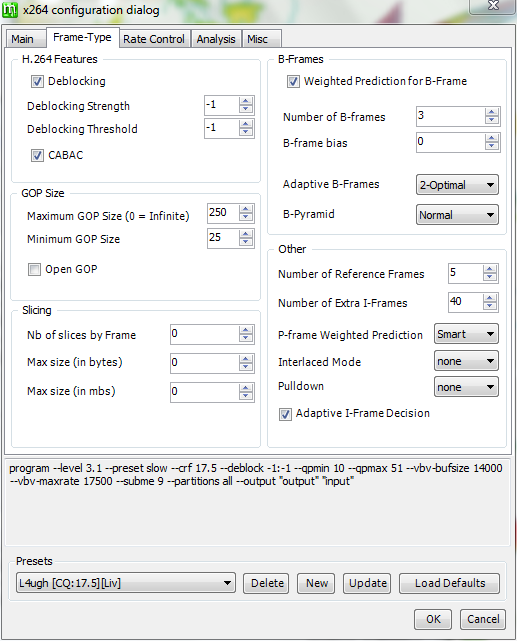Click the New preset button
The height and width of the screenshot is (641, 517).
coord(316,583)
